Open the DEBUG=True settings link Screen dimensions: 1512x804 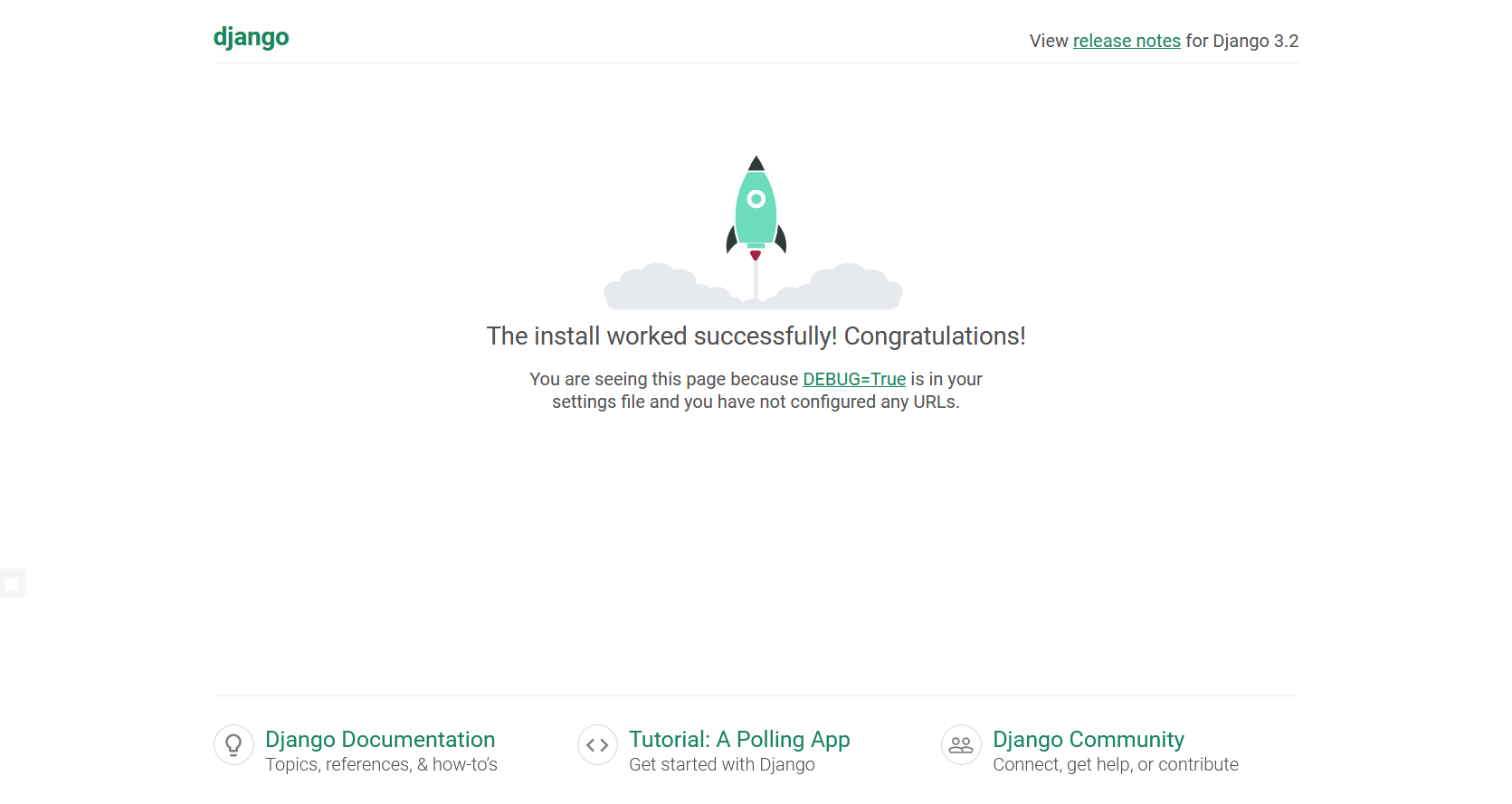point(854,379)
